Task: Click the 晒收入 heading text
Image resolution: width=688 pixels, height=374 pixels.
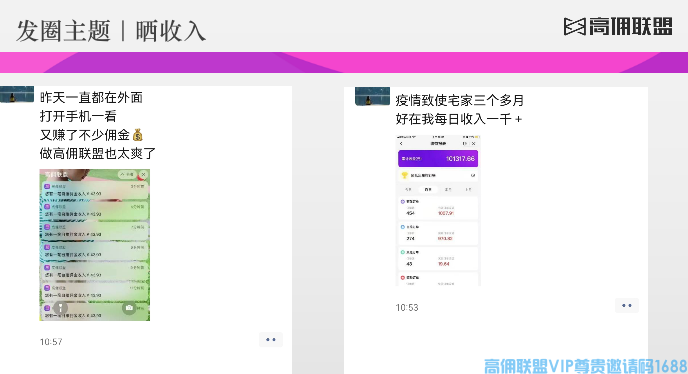Action: 171,31
